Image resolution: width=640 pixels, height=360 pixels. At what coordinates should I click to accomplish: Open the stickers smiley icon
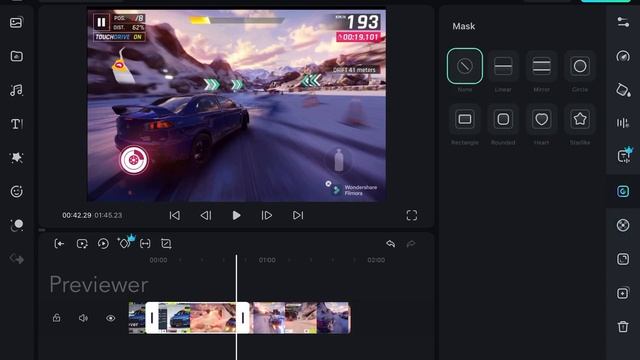pos(16,191)
